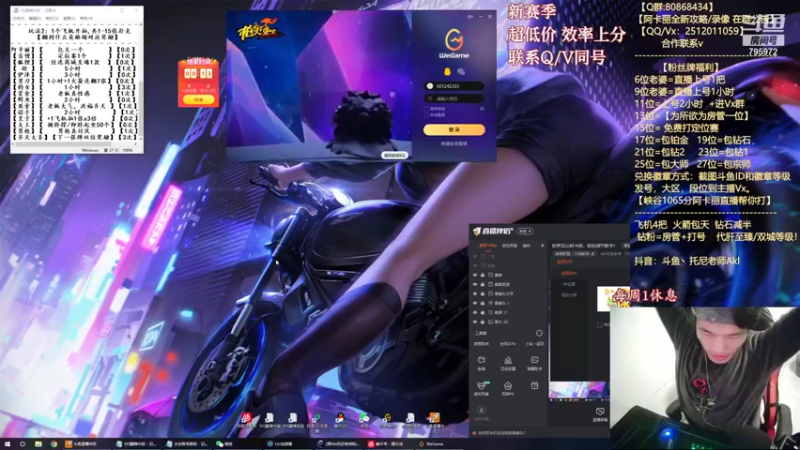This screenshot has height=450, width=800.
Task: Tick the lower checkbox under the WeGame password field
Action: pyautogui.click(x=427, y=115)
